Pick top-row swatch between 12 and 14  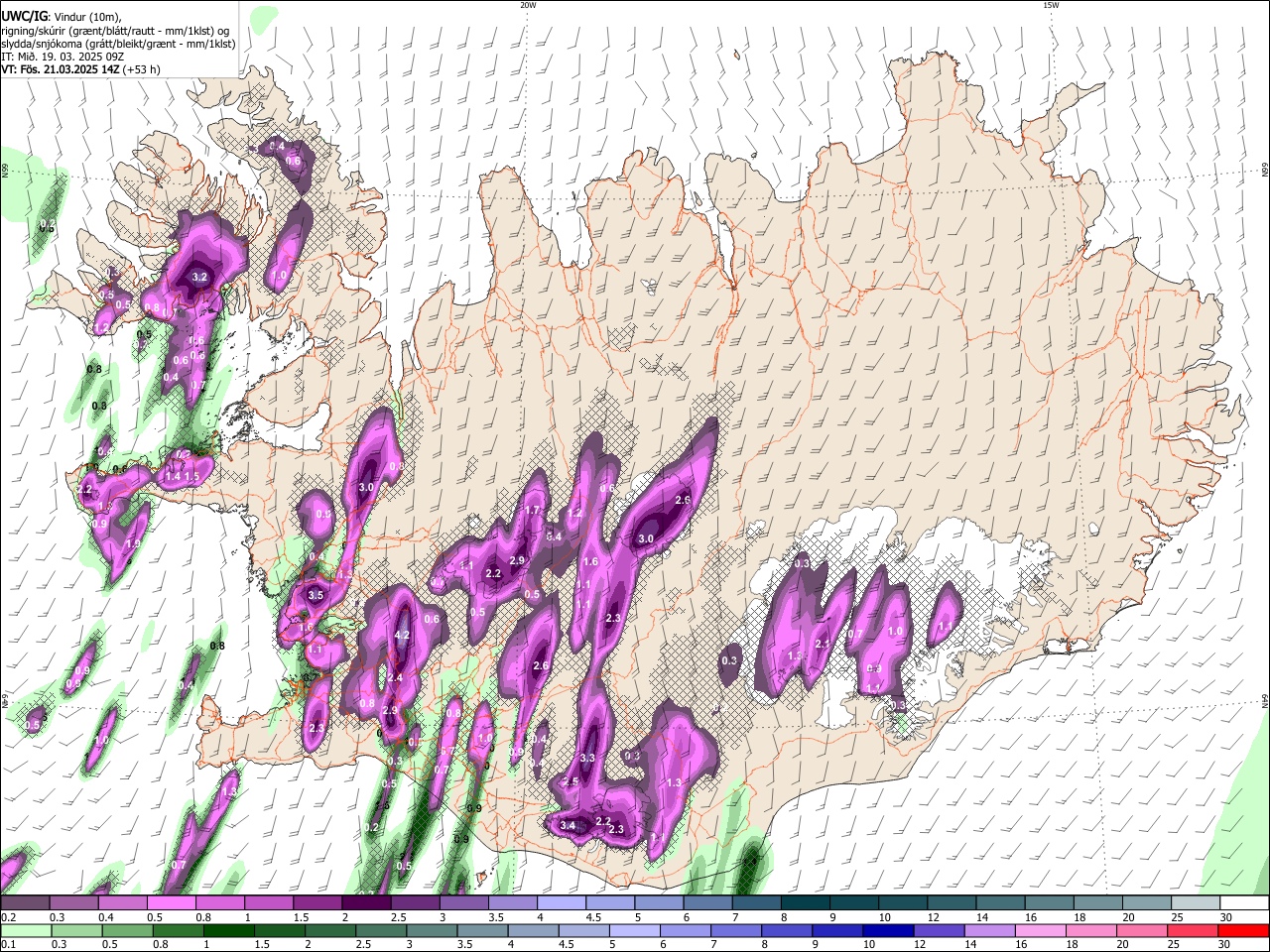point(952,903)
